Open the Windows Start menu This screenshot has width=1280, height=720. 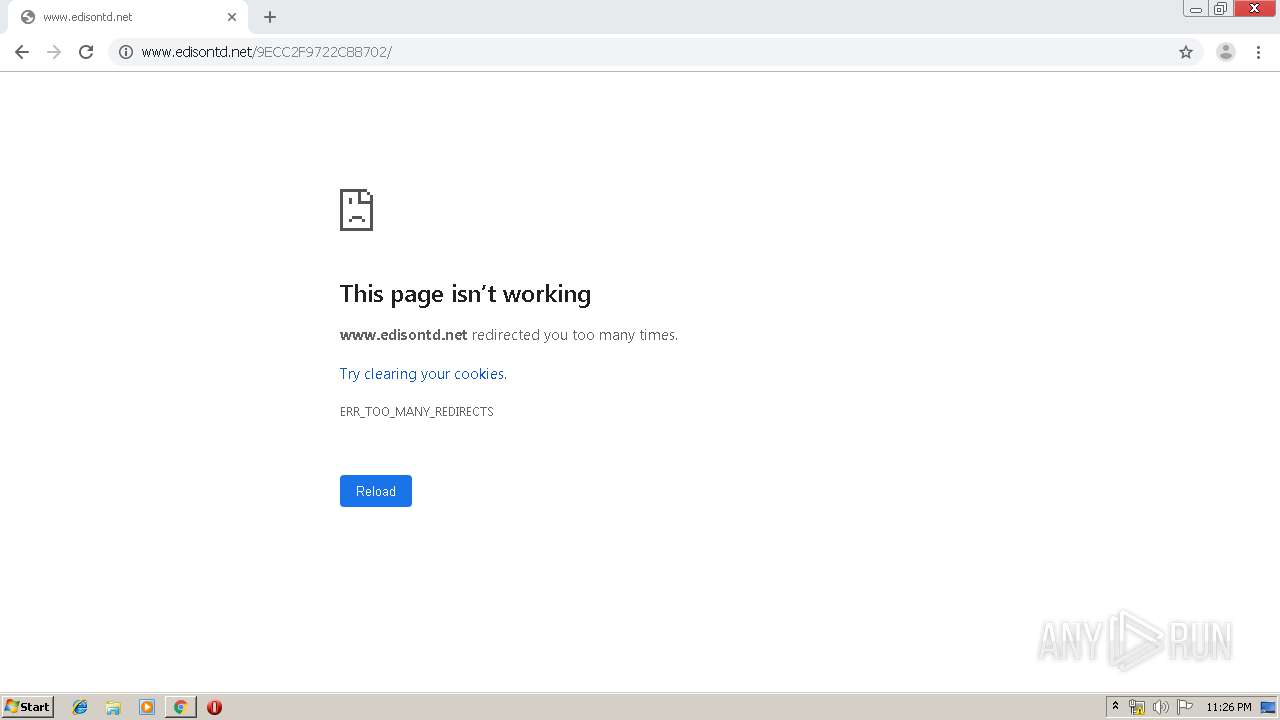[28, 707]
